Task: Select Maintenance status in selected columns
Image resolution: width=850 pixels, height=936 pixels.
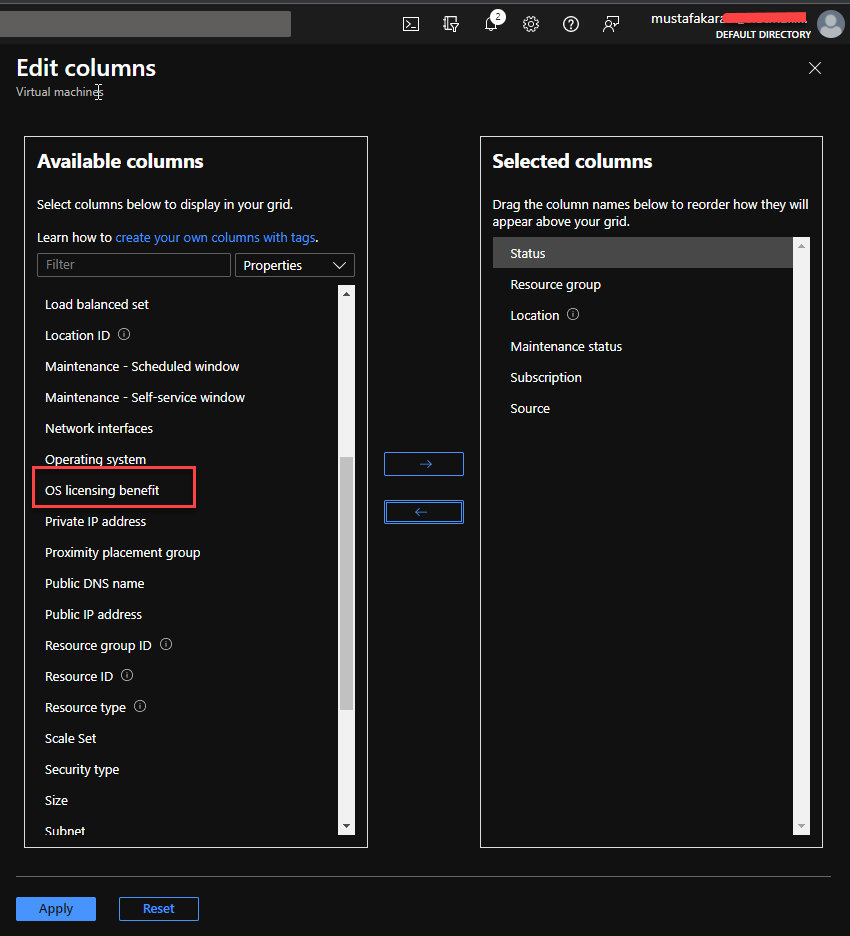Action: click(566, 346)
